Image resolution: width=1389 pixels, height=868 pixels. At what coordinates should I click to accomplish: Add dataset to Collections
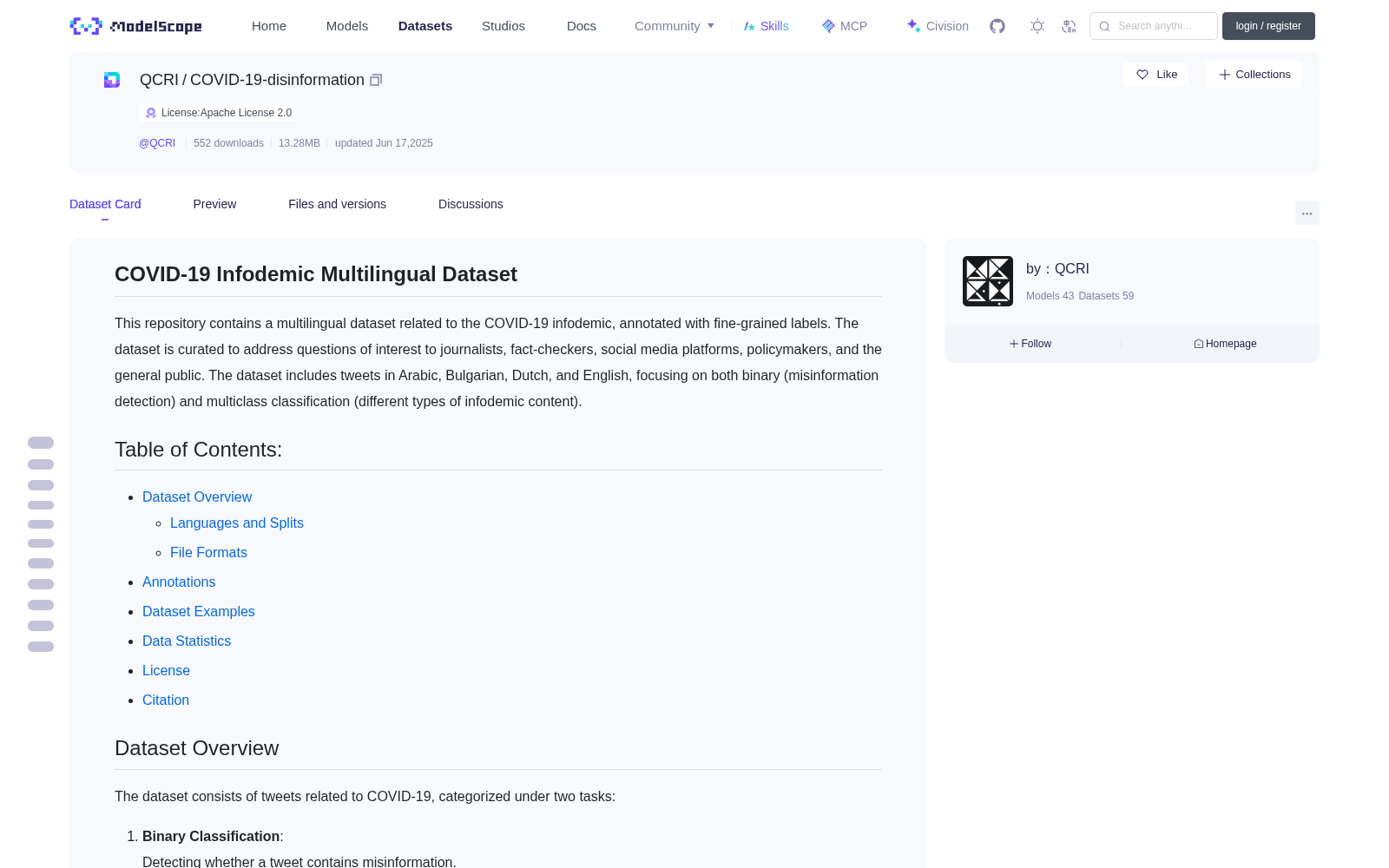click(x=1254, y=75)
